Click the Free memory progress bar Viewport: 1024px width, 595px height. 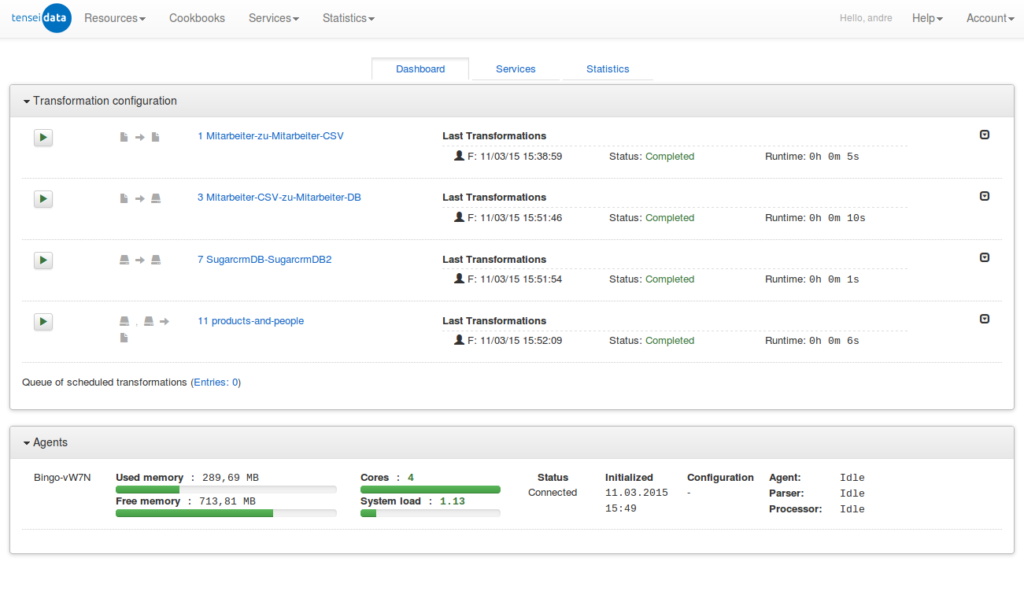[226, 513]
